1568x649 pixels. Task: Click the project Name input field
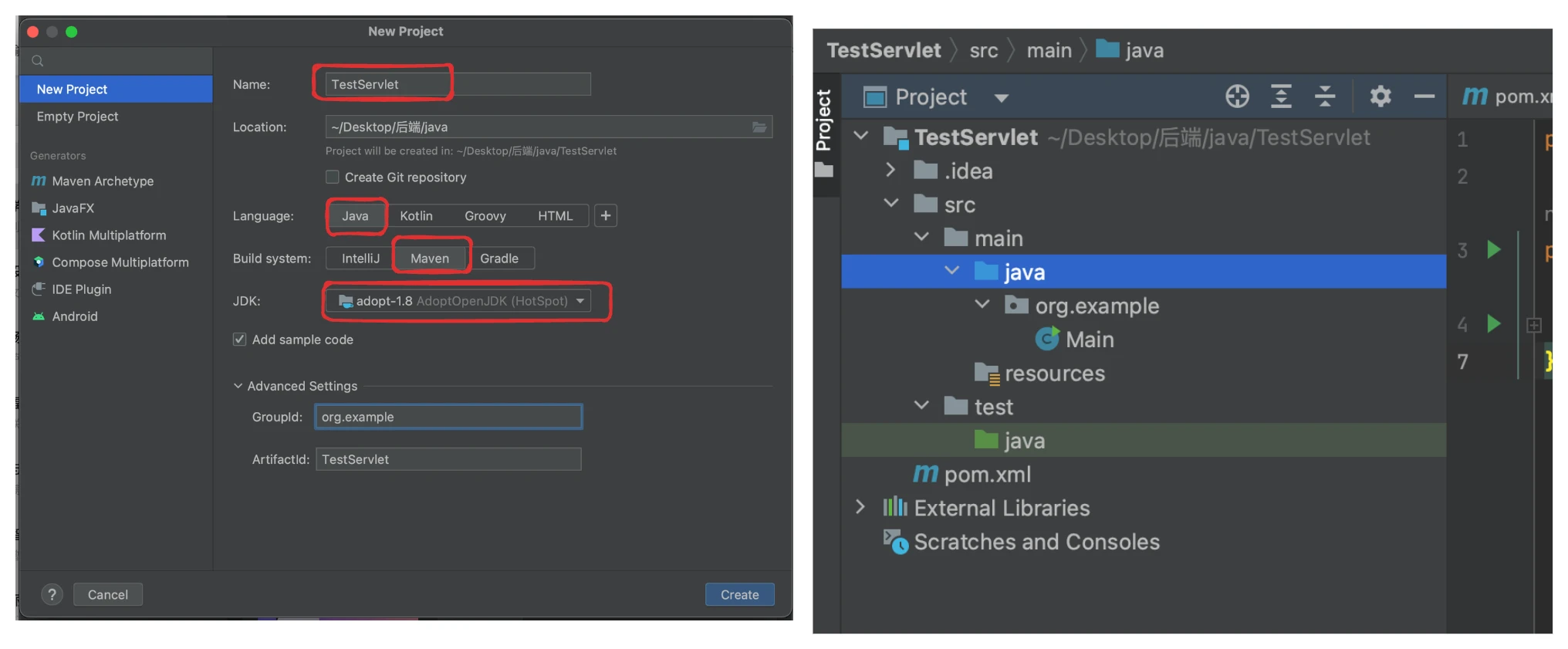[x=458, y=84]
